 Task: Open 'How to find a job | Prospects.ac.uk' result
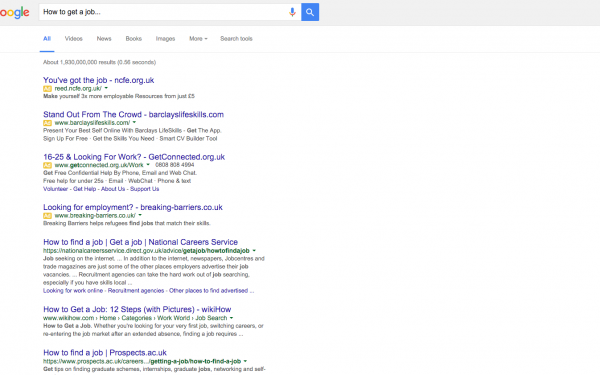click(x=105, y=352)
